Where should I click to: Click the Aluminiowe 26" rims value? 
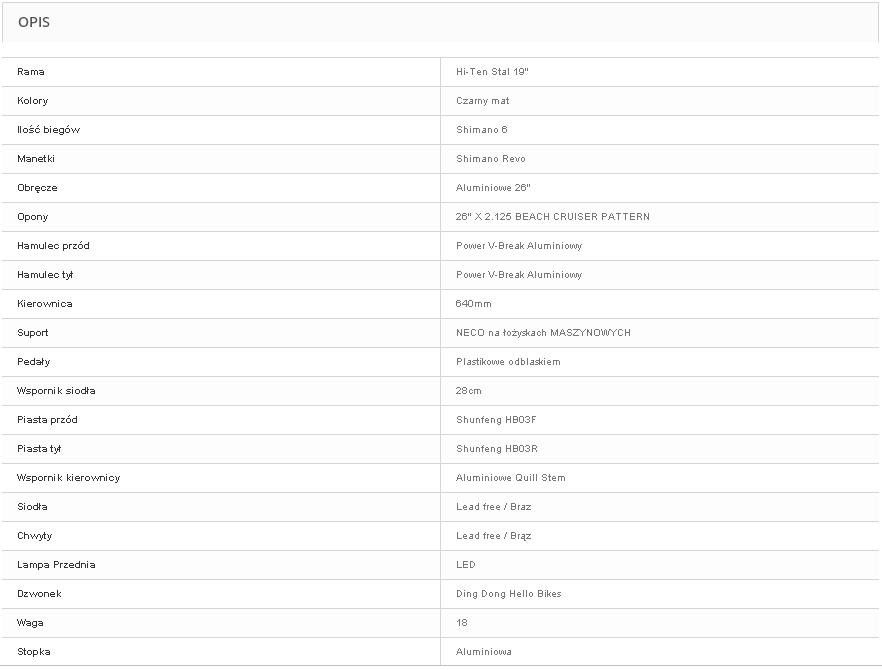[x=493, y=188]
